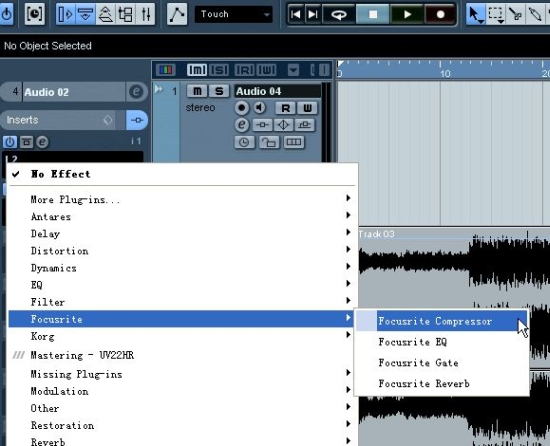Toggle the Show Inspector toolbar button
The width and height of the screenshot is (550, 446).
(66, 14)
